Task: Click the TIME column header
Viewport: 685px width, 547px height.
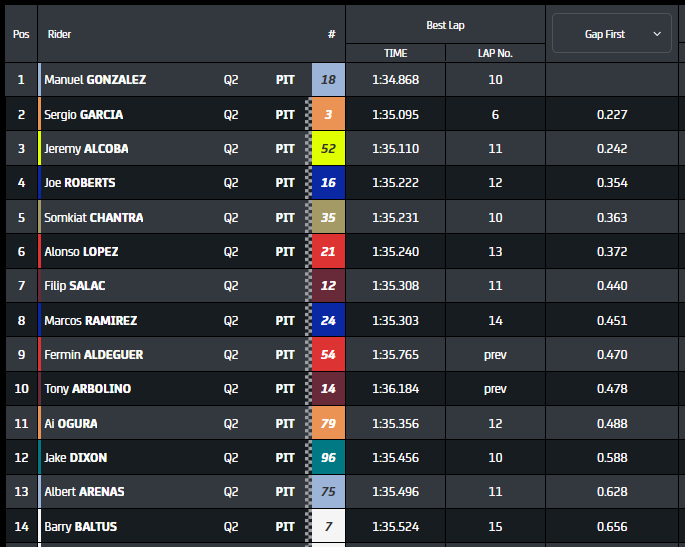Action: point(395,53)
